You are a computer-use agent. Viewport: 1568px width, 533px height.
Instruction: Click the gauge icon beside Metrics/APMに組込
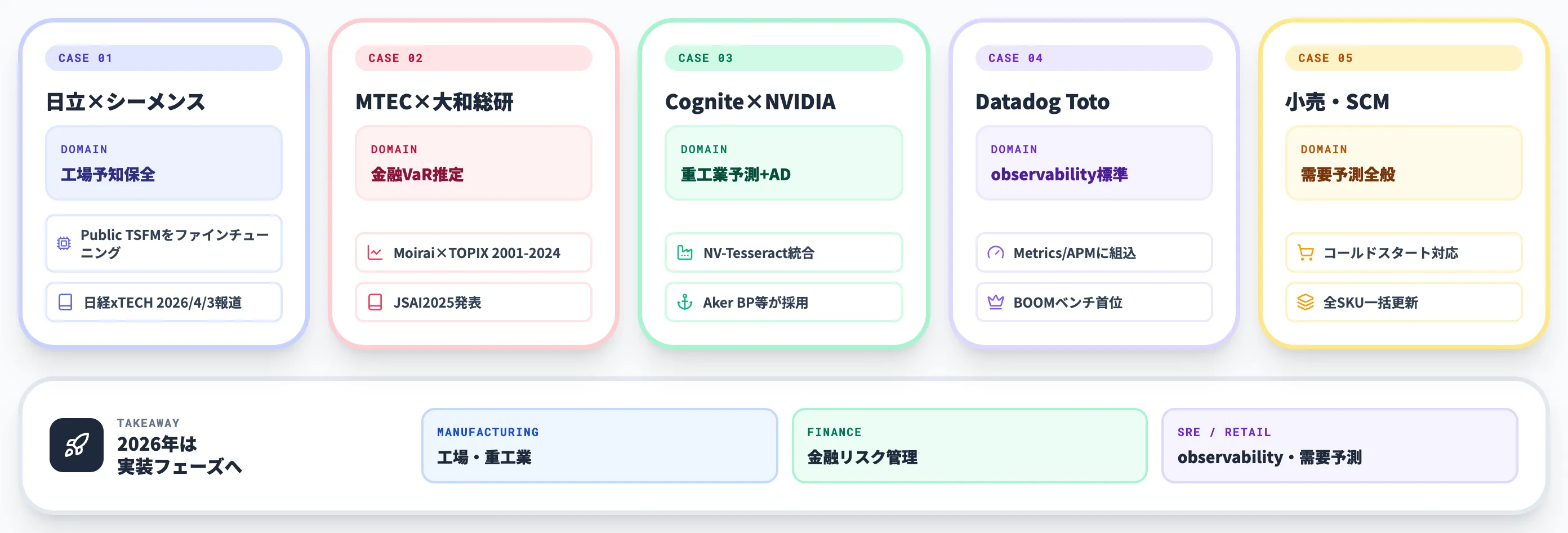995,253
